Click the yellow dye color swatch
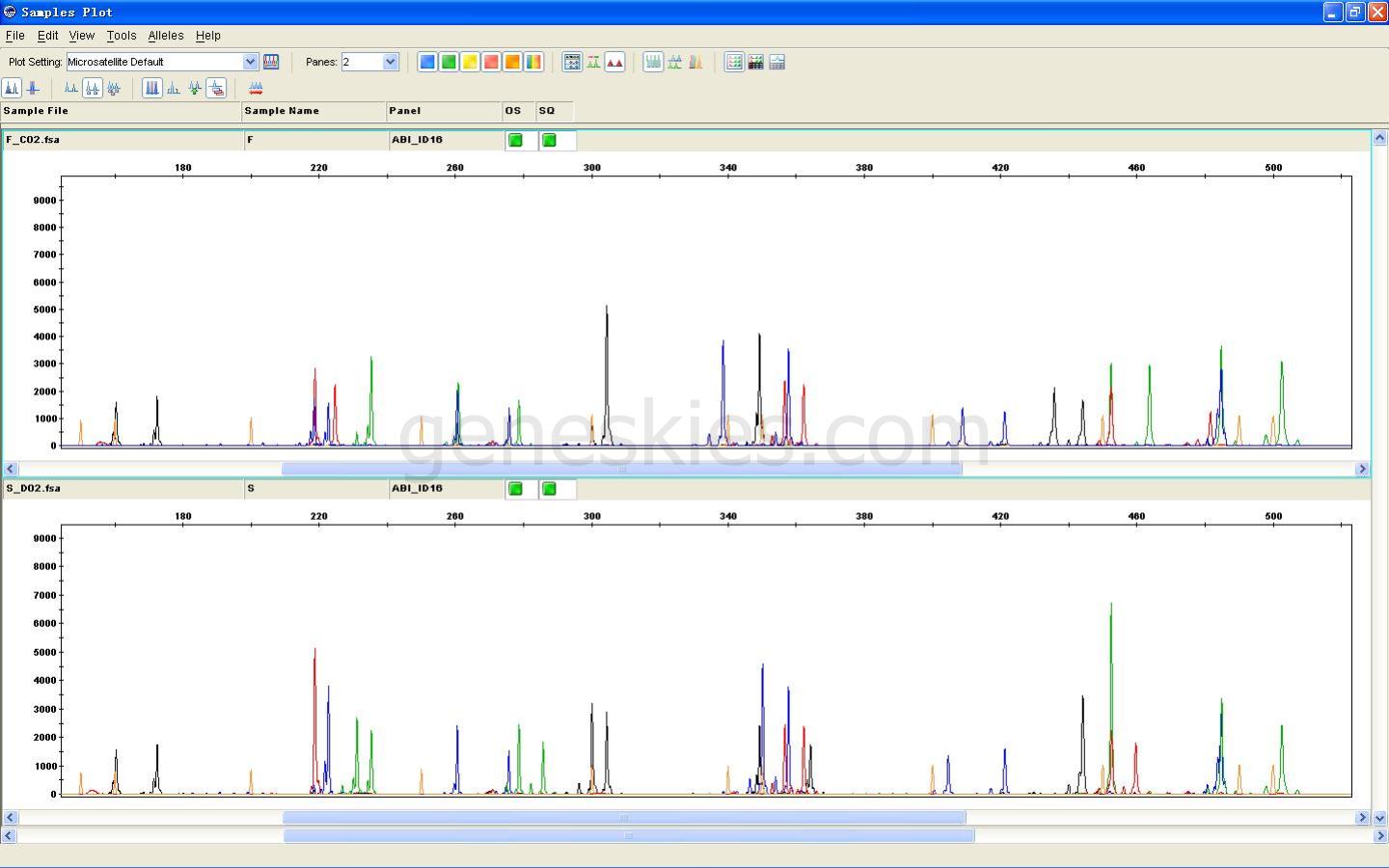The width and height of the screenshot is (1389, 868). click(470, 62)
